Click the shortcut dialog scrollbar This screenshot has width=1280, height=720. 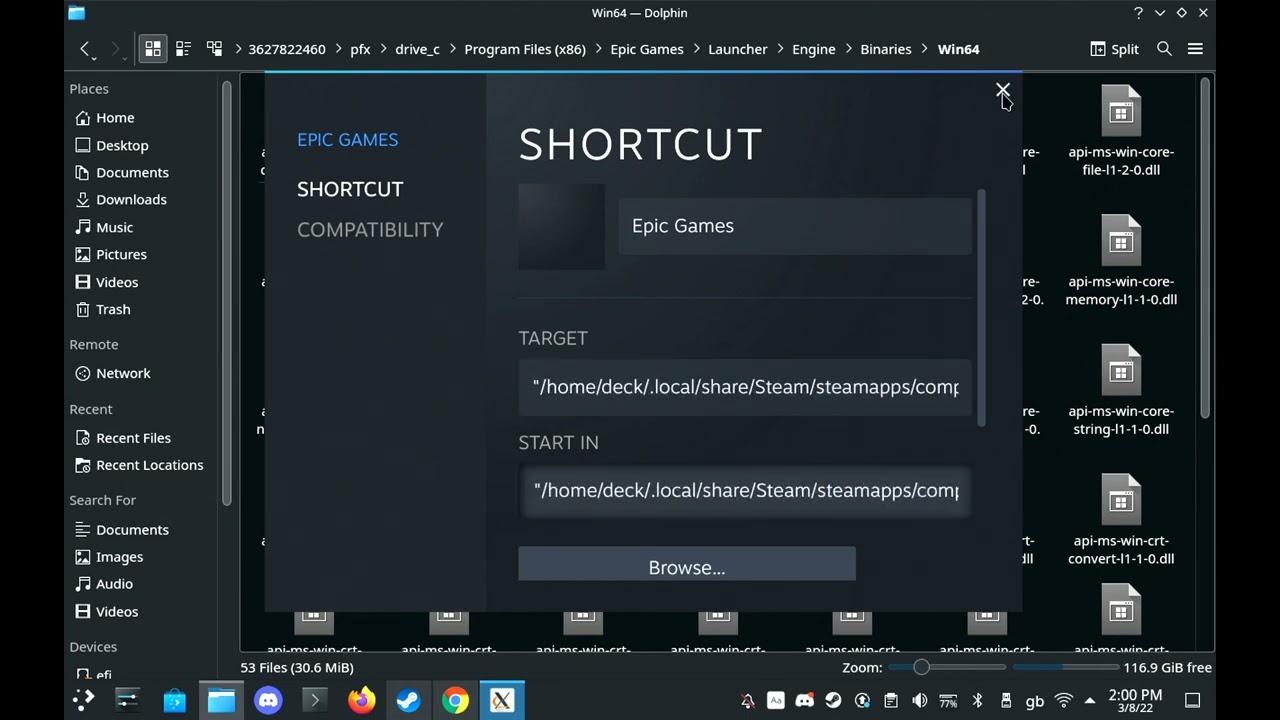(982, 308)
